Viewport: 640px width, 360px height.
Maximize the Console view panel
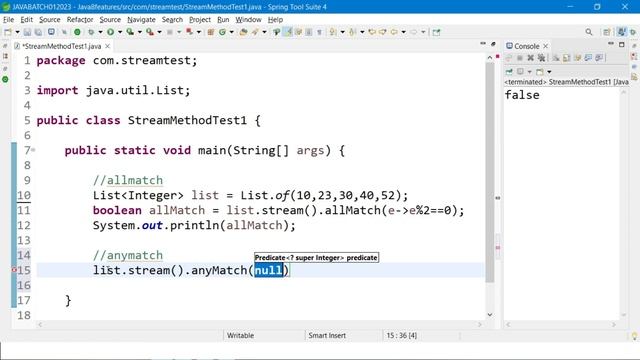coord(622,44)
